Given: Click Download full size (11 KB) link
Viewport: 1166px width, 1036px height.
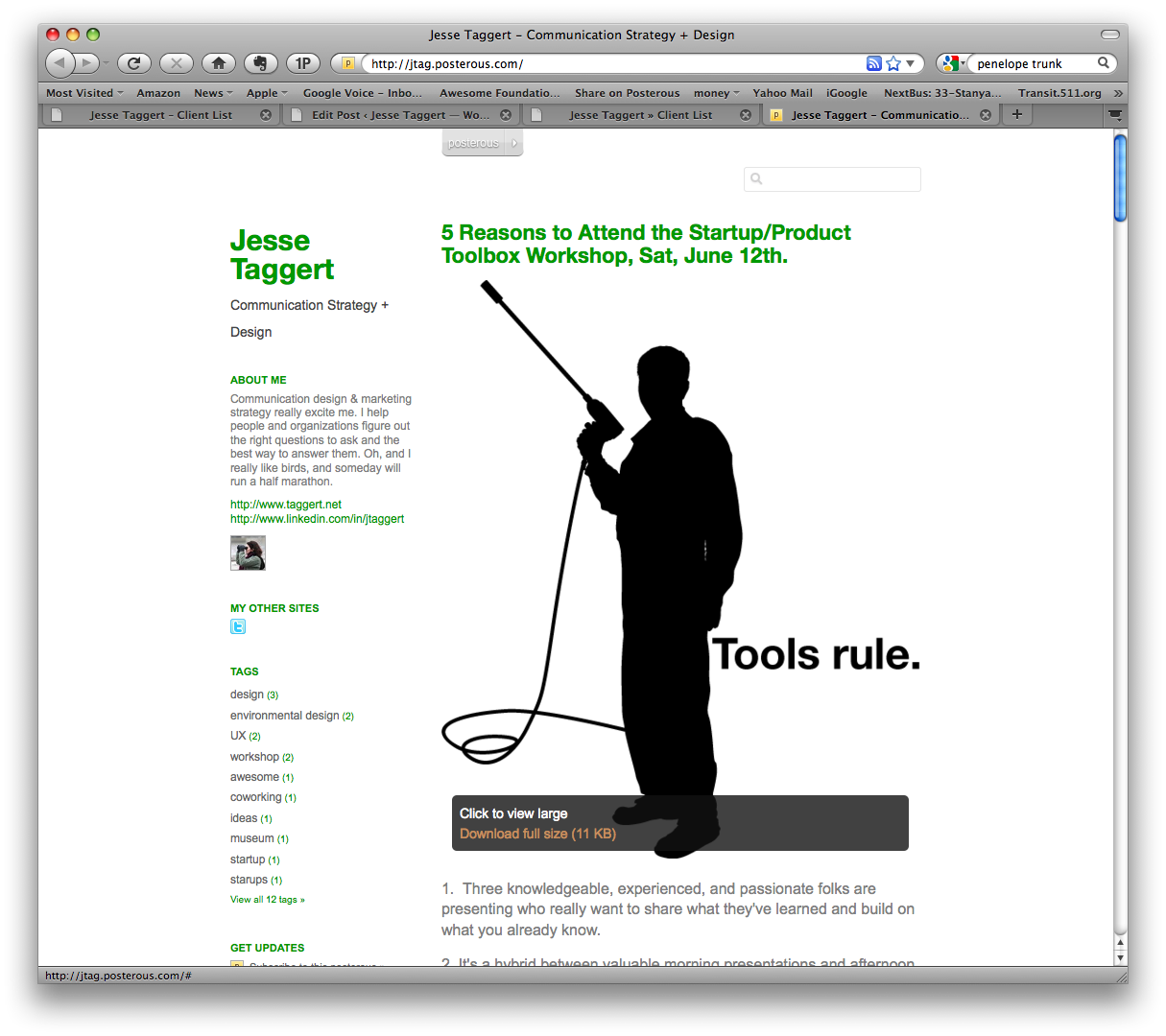Looking at the screenshot, I should (x=537, y=834).
